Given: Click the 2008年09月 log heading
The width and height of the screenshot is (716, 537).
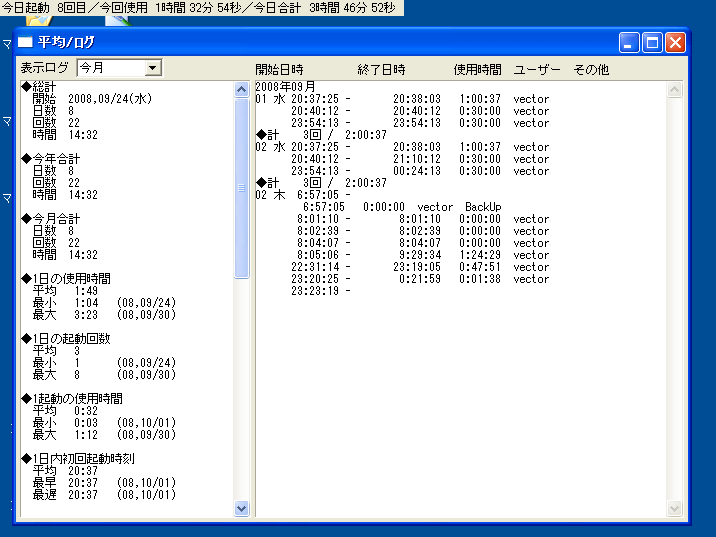Looking at the screenshot, I should click(x=285, y=86).
